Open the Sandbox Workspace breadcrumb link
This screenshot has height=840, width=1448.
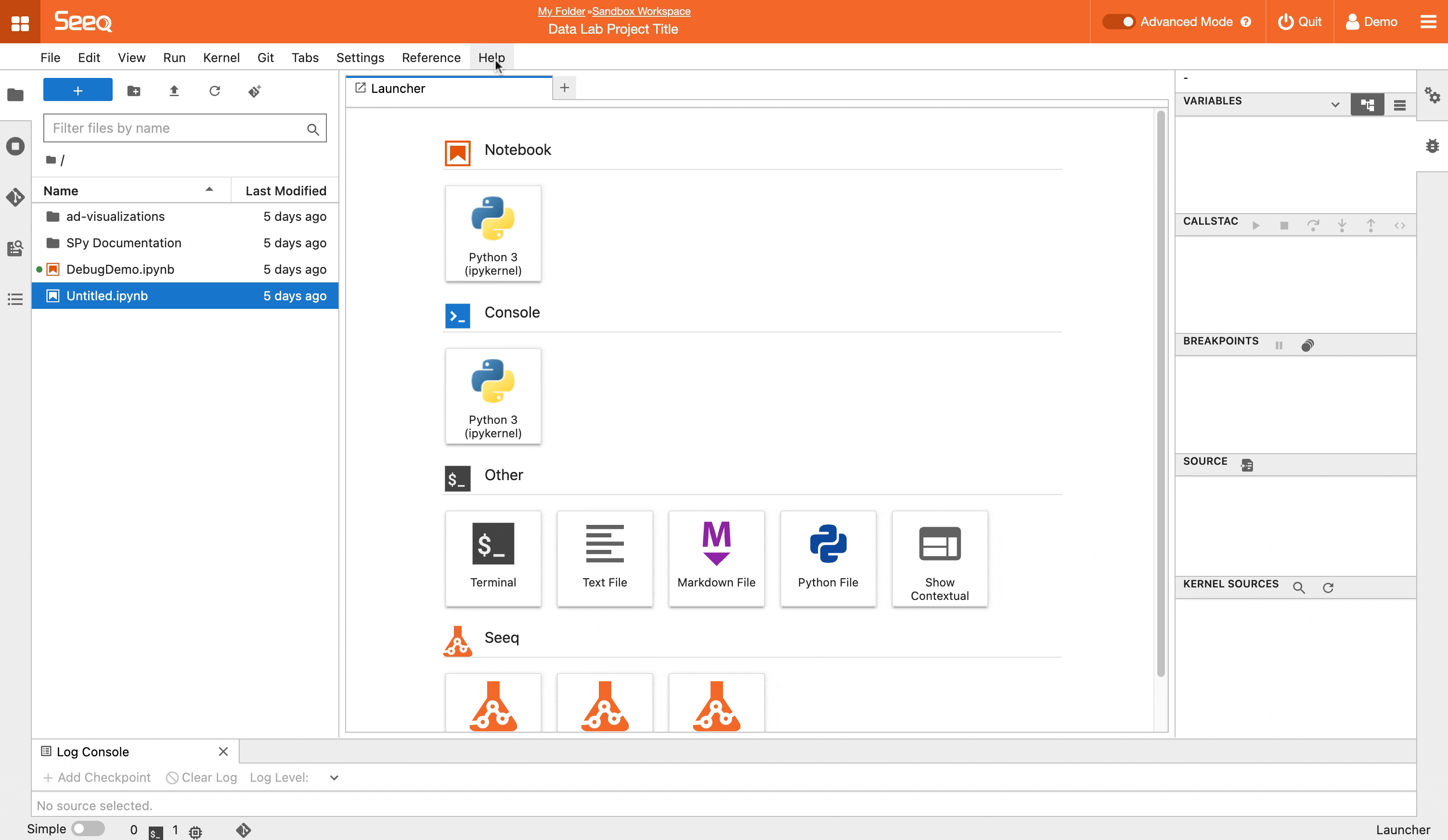[x=641, y=11]
